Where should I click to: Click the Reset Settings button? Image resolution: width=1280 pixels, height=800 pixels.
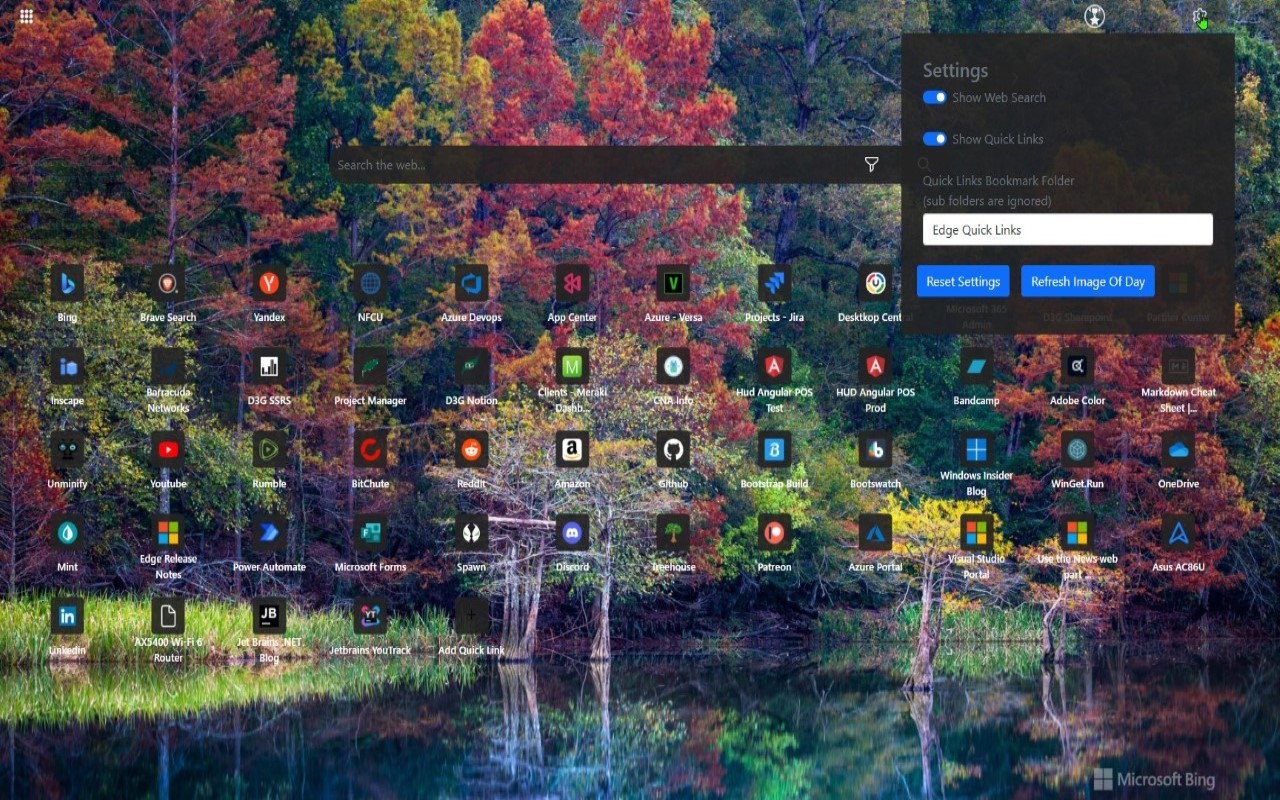click(x=963, y=281)
